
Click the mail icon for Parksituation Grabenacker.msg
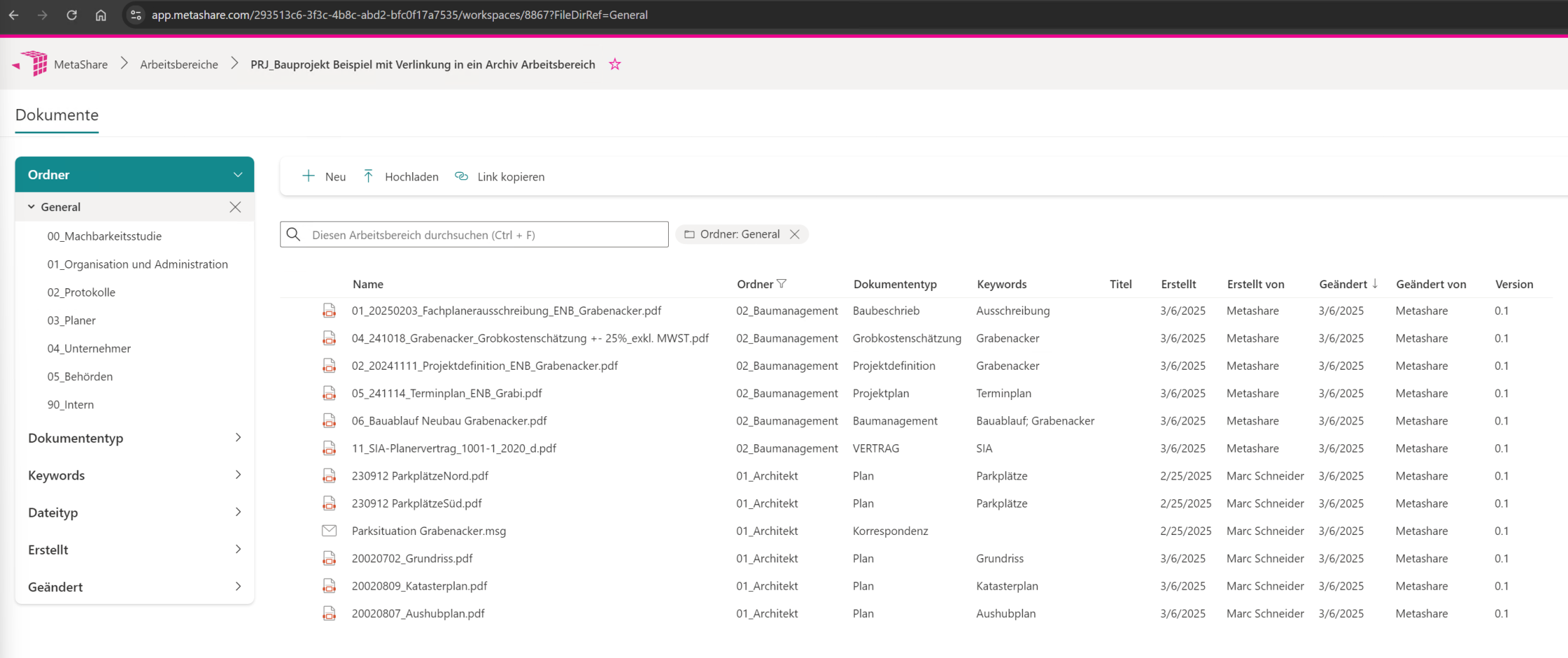pyautogui.click(x=329, y=531)
